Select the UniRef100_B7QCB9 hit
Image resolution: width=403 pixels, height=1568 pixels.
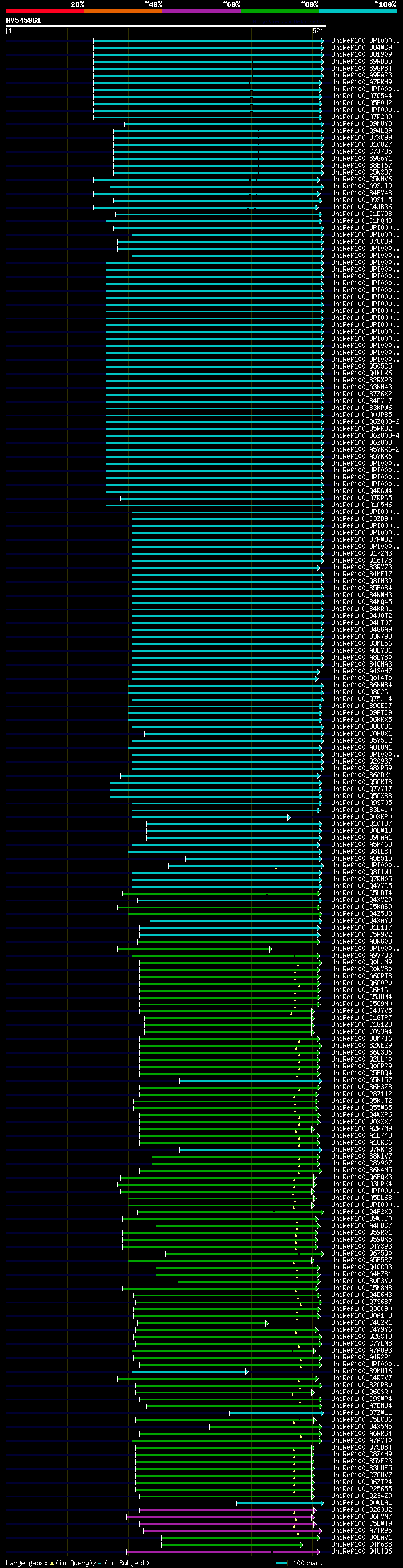tap(361, 241)
